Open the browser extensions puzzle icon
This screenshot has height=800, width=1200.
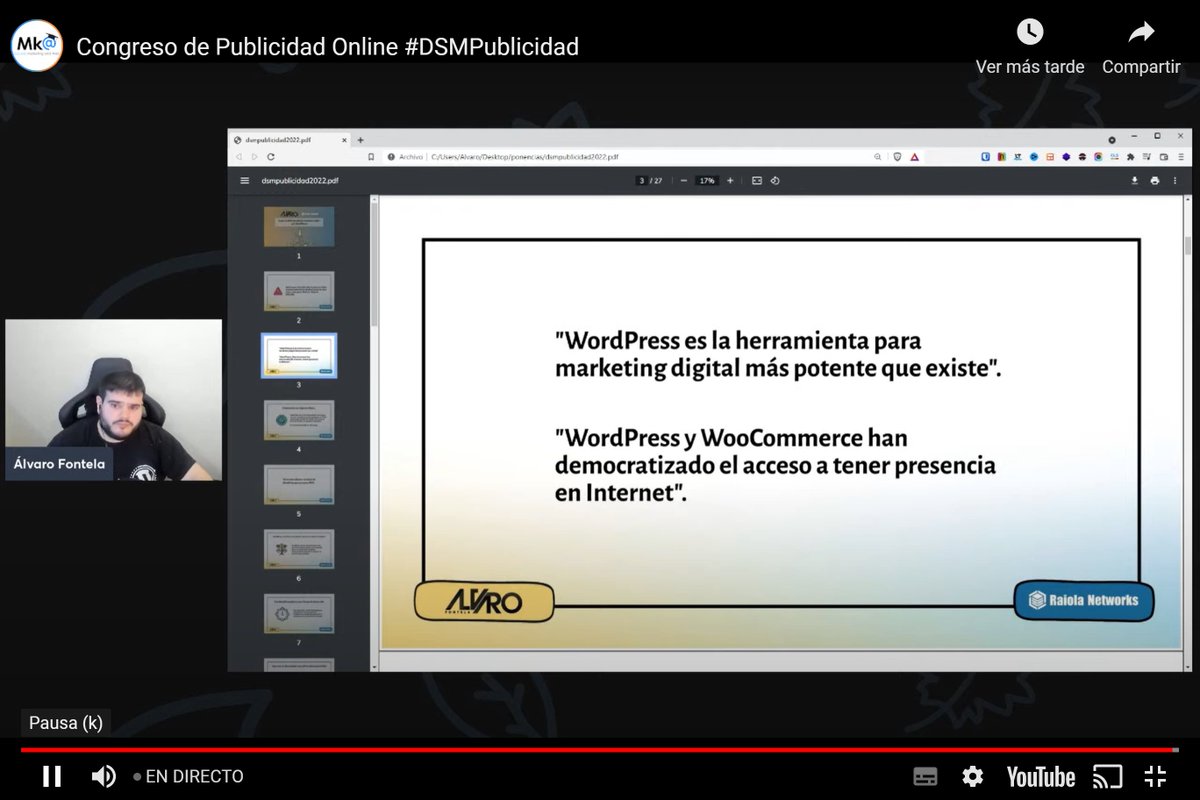pyautogui.click(x=1131, y=157)
